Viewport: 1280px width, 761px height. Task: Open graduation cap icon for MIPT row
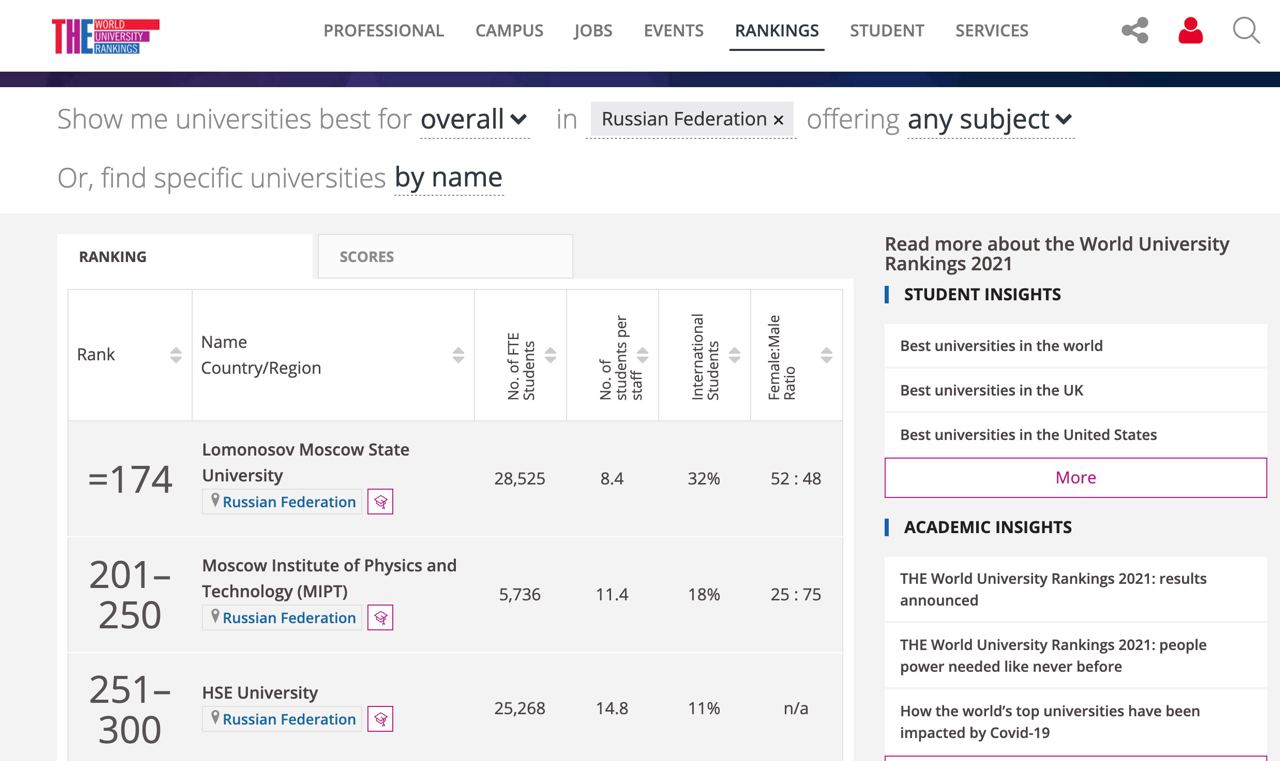coord(380,618)
